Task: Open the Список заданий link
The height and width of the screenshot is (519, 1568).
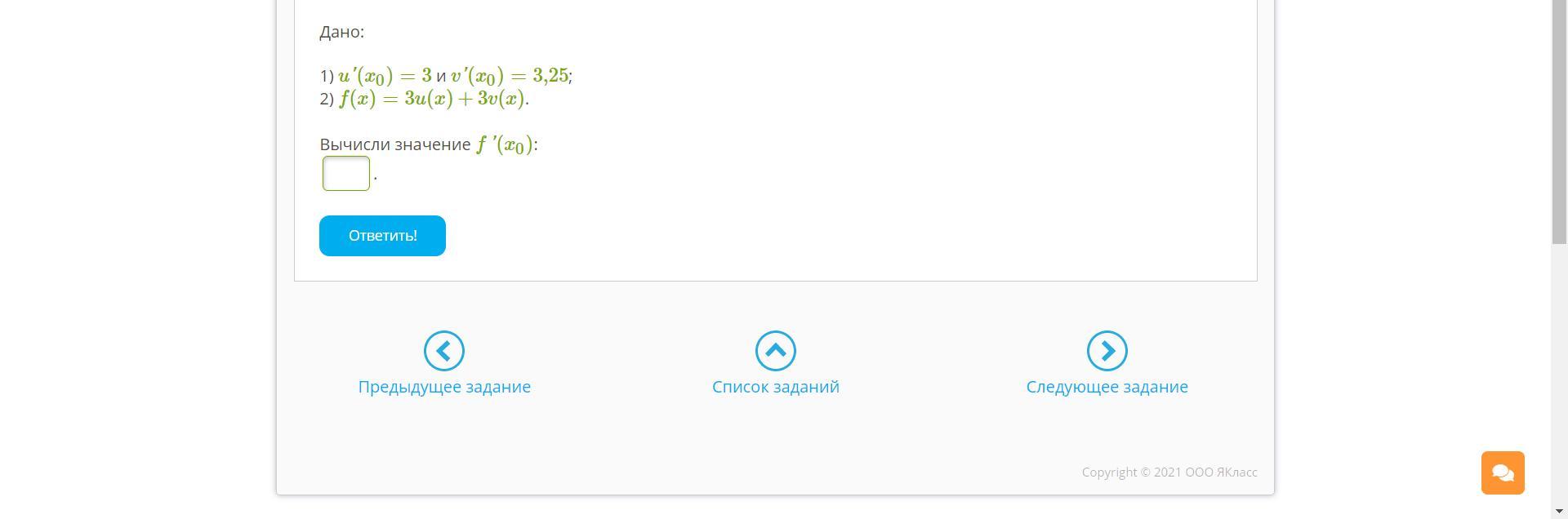Action: [x=776, y=387]
